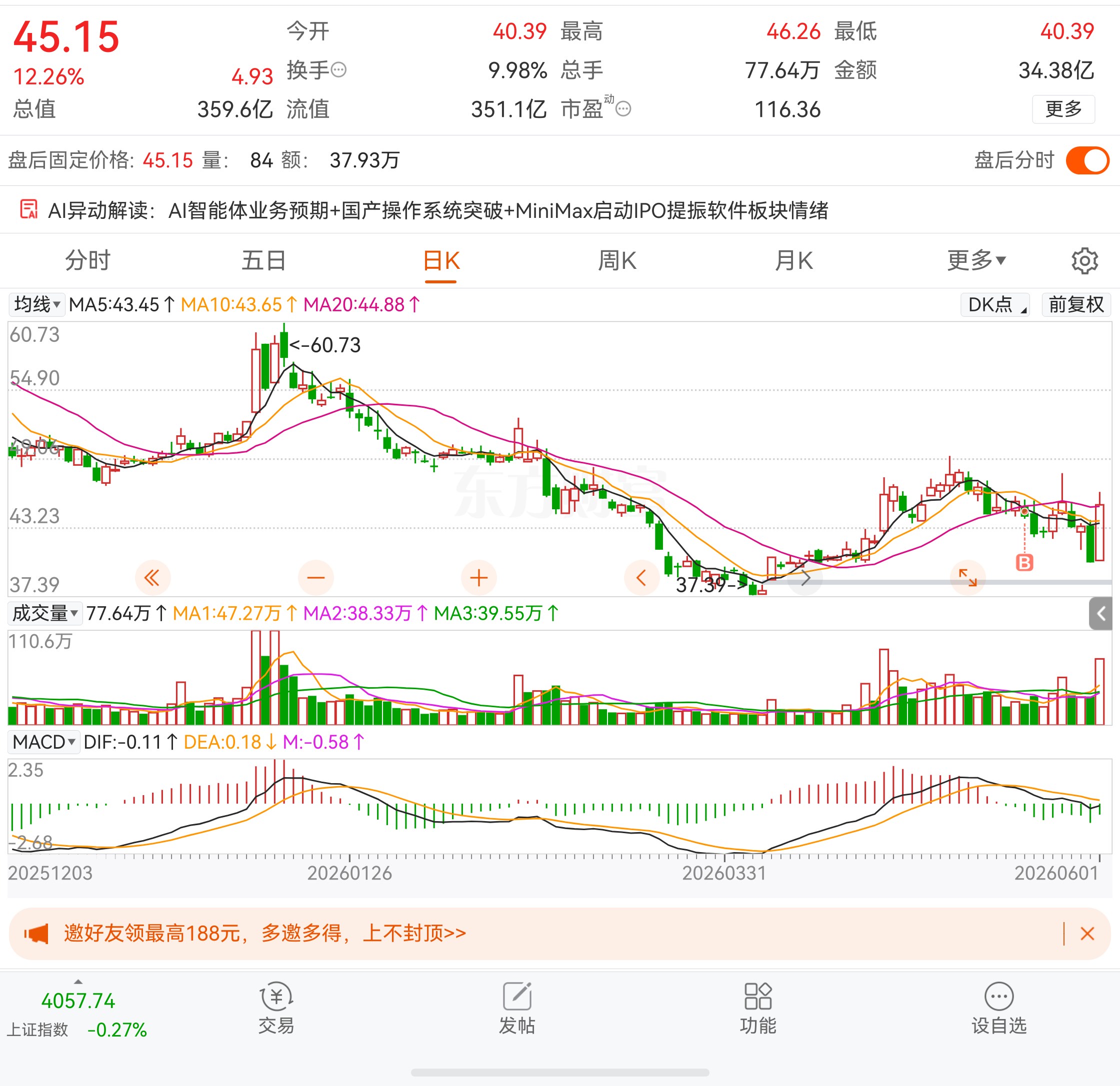Tap the 发帖 post icon
The width and height of the screenshot is (1120, 1086).
517,1010
